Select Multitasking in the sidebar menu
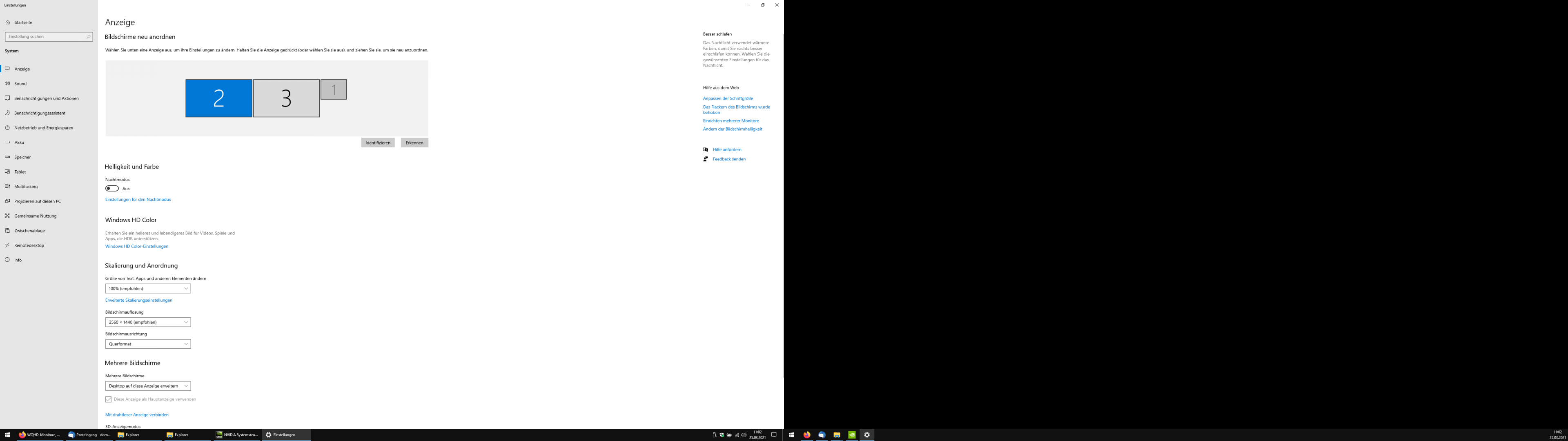This screenshot has width=1568, height=441. (x=26, y=186)
